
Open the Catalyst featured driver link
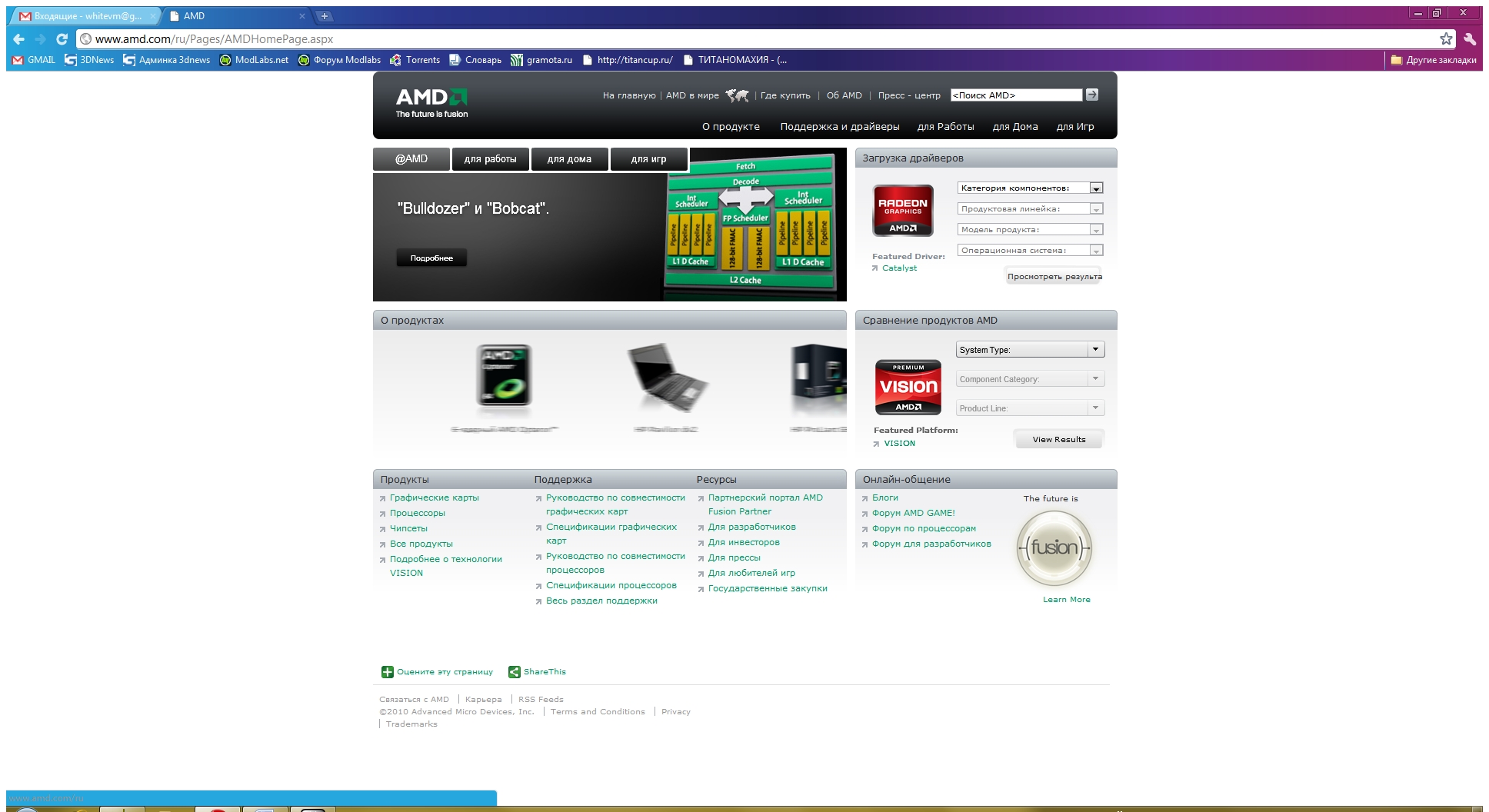coord(899,268)
